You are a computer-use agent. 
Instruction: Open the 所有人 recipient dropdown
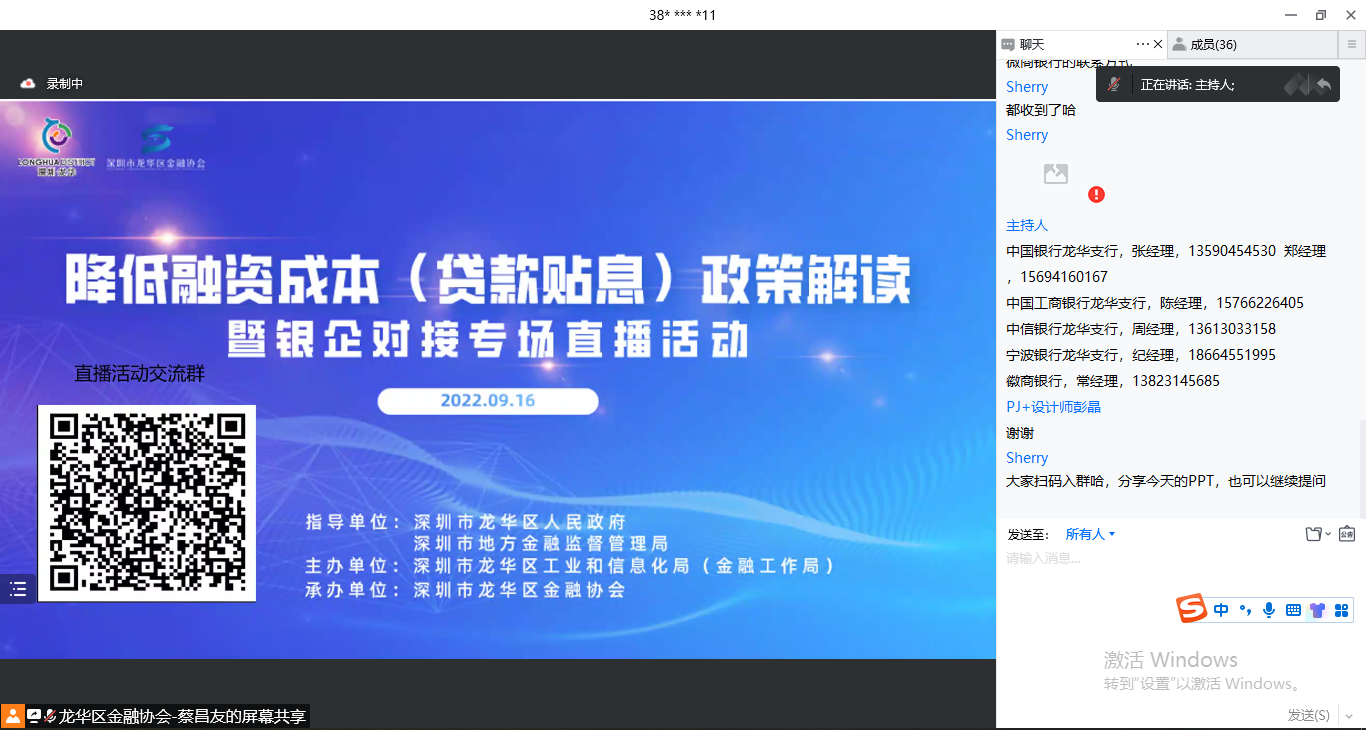pyautogui.click(x=1090, y=534)
